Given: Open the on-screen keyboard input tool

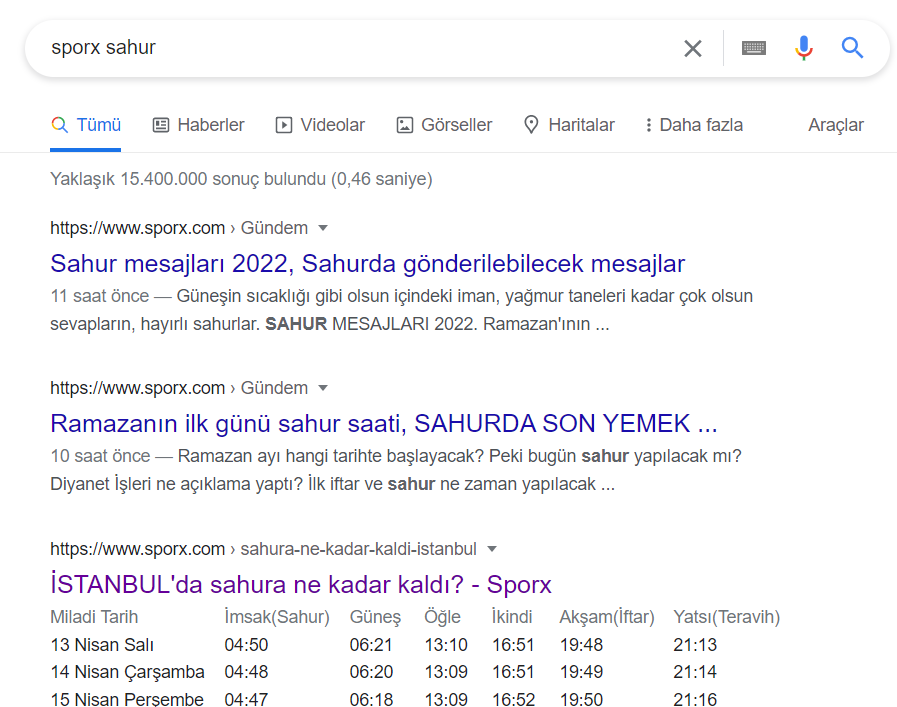Looking at the screenshot, I should pyautogui.click(x=753, y=48).
